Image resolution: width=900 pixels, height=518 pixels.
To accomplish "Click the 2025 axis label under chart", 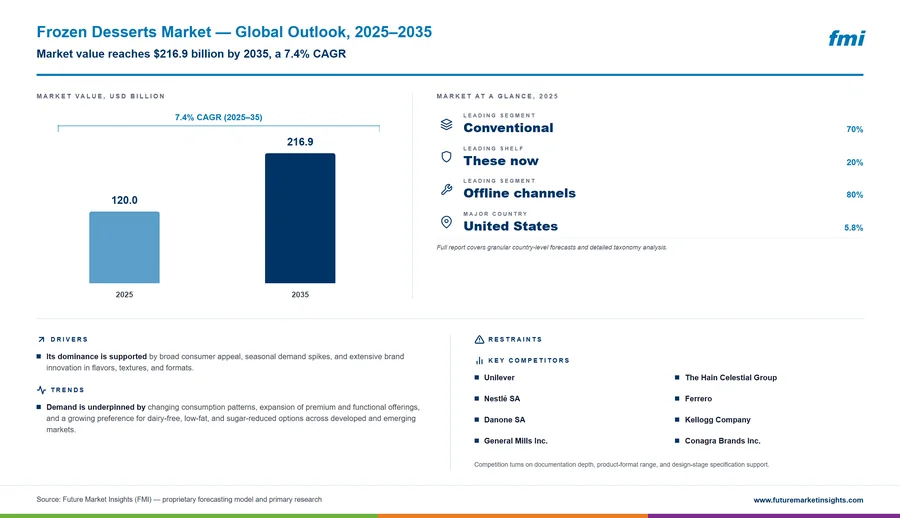I will click(124, 295).
